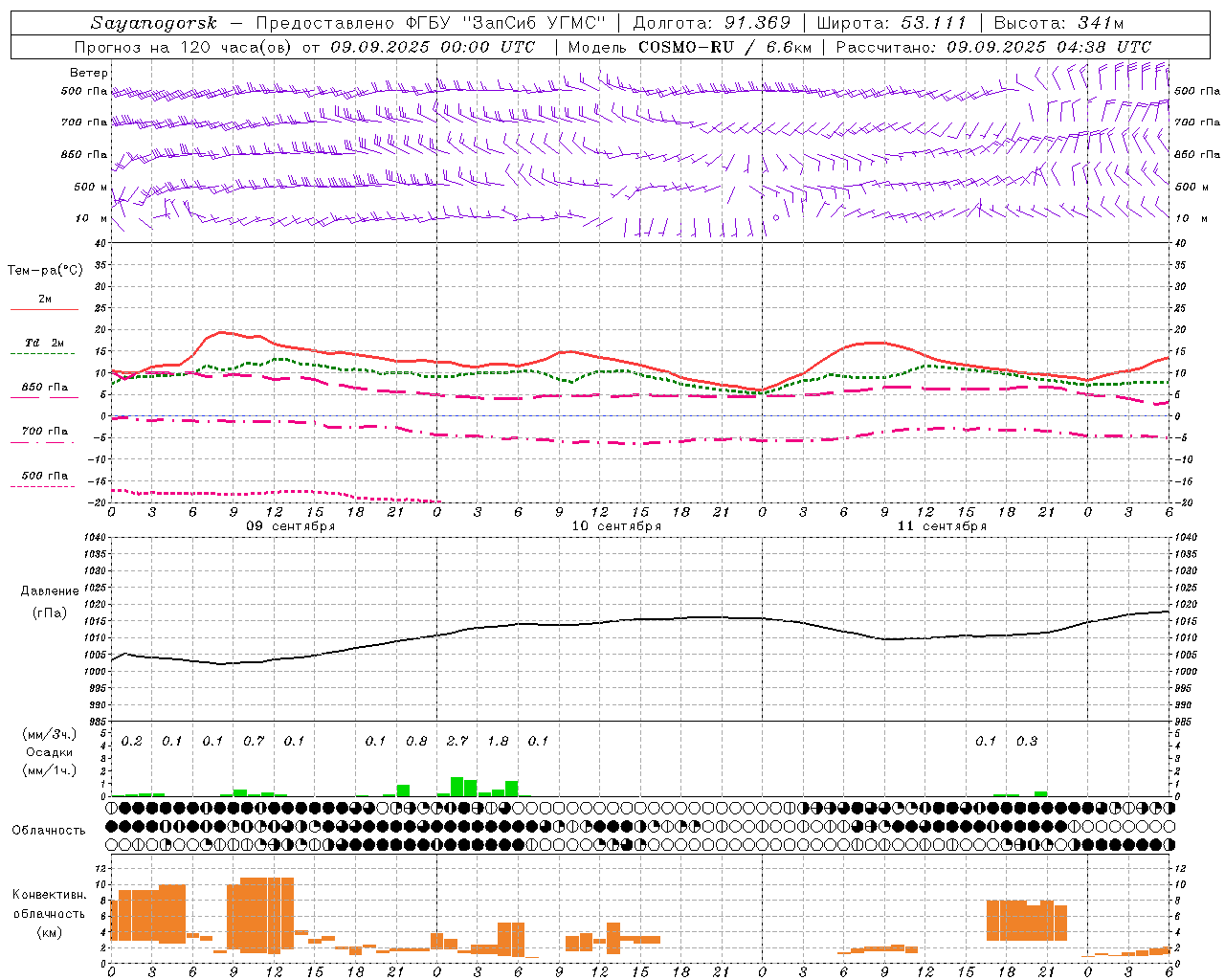Image resolution: width=1225 pixels, height=980 pixels.
Task: Click the Высота: 341м value
Action: coord(1058,23)
